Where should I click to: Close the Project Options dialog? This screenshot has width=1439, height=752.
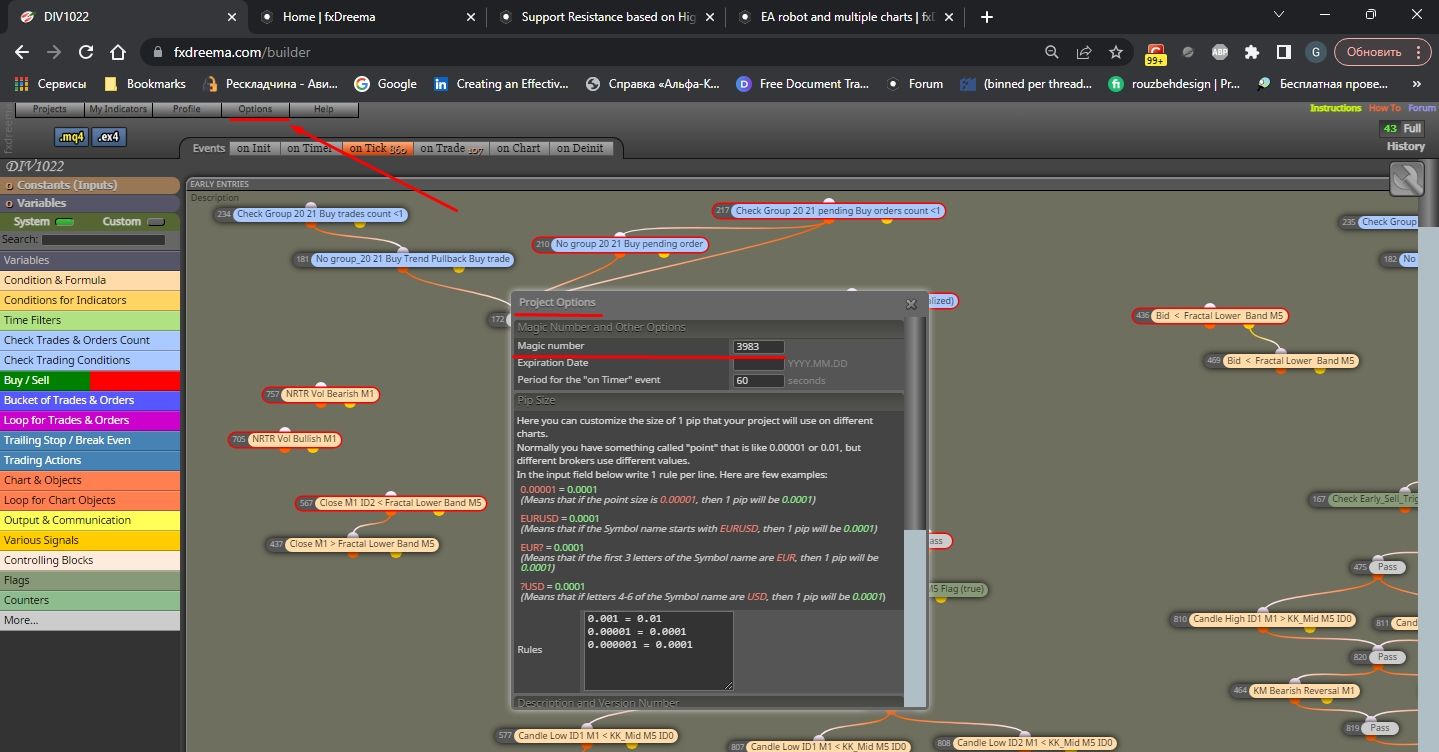[x=911, y=304]
